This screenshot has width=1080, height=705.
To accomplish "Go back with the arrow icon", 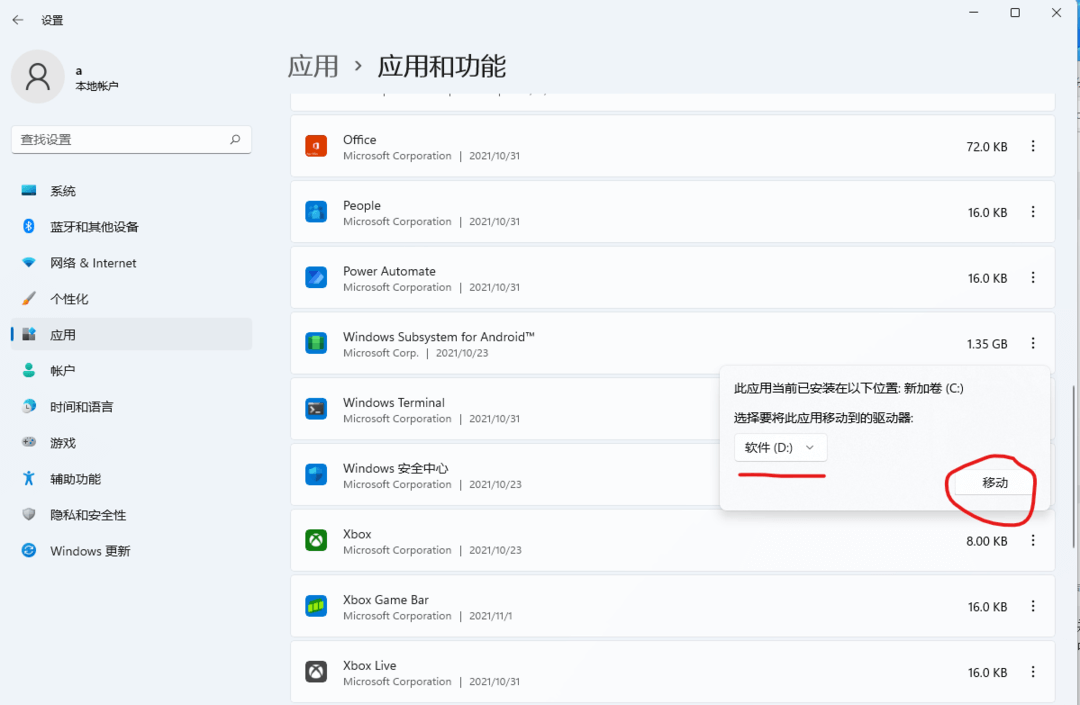I will coord(18,20).
